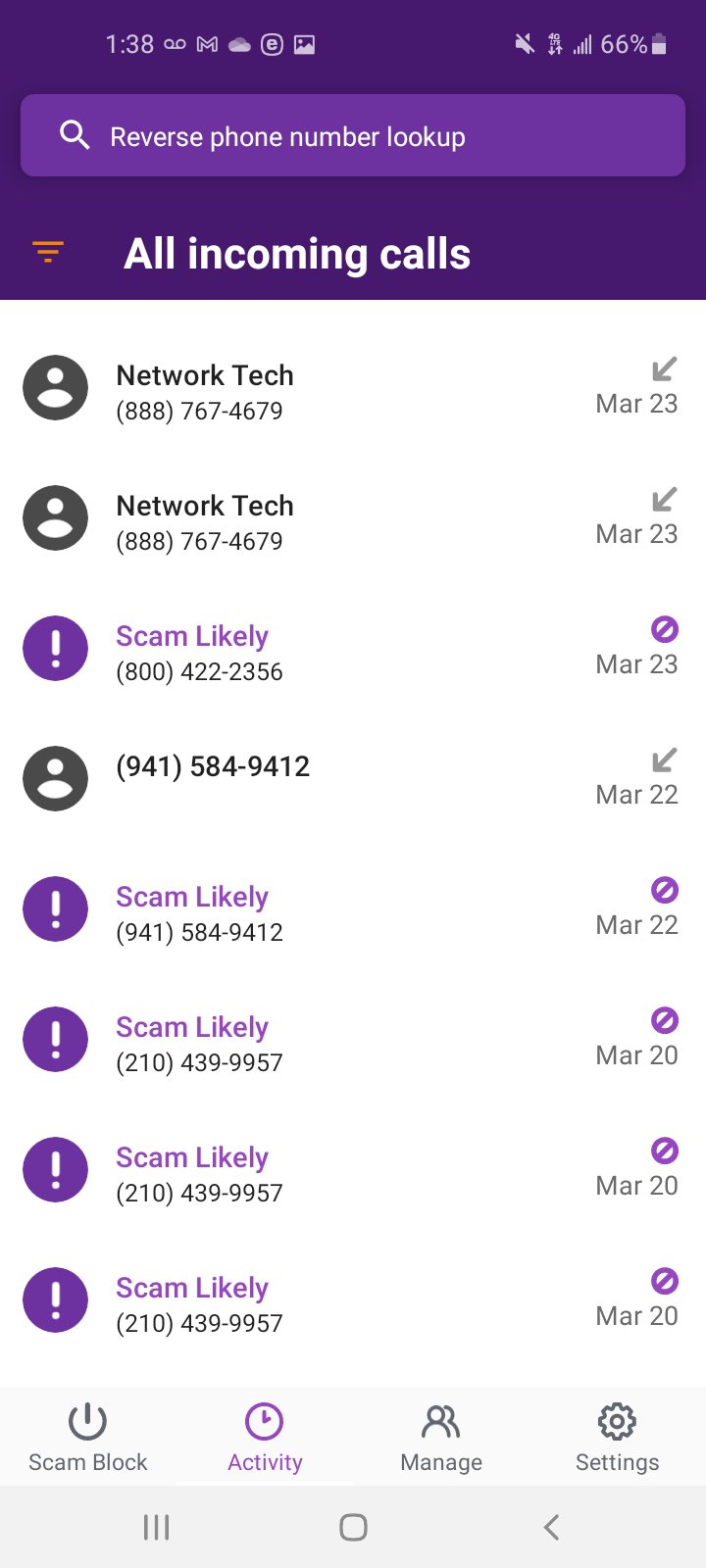
Task: Switch to the Activity tab
Action: point(265,1437)
